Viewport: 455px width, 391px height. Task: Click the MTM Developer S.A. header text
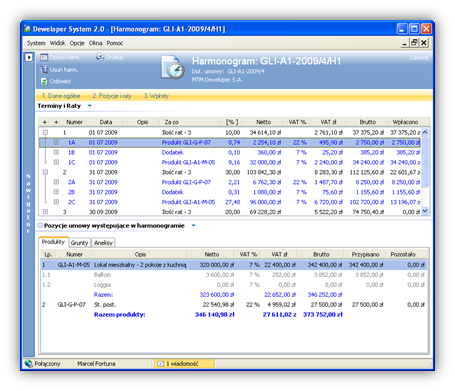(x=217, y=80)
